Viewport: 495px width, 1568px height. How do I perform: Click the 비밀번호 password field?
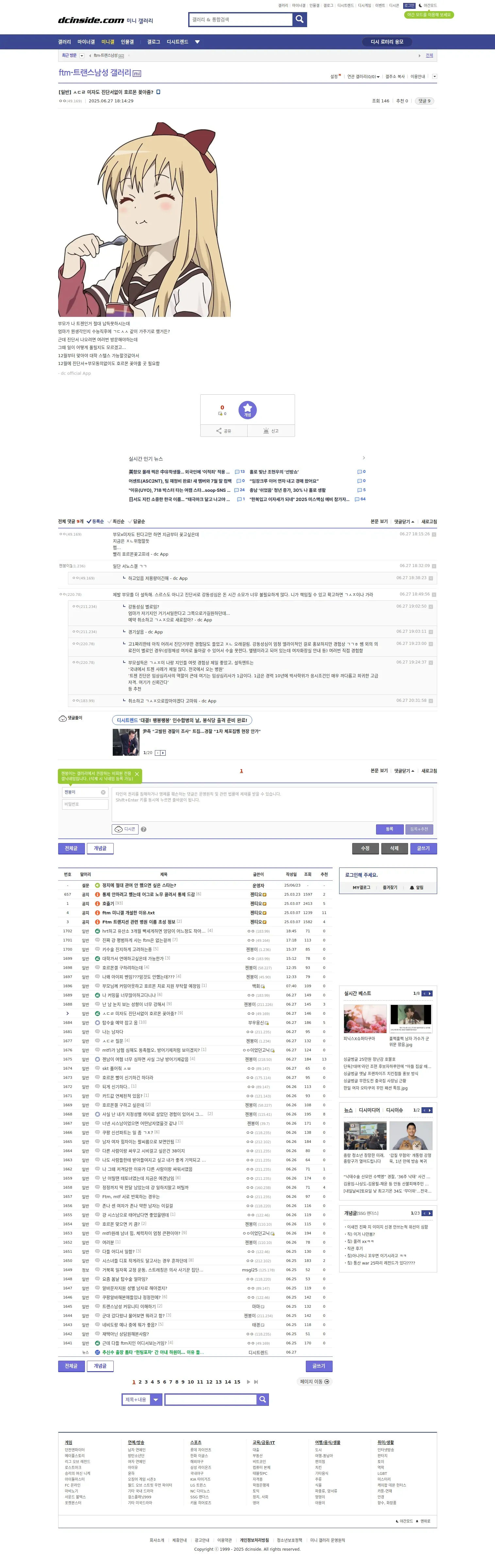coord(85,804)
